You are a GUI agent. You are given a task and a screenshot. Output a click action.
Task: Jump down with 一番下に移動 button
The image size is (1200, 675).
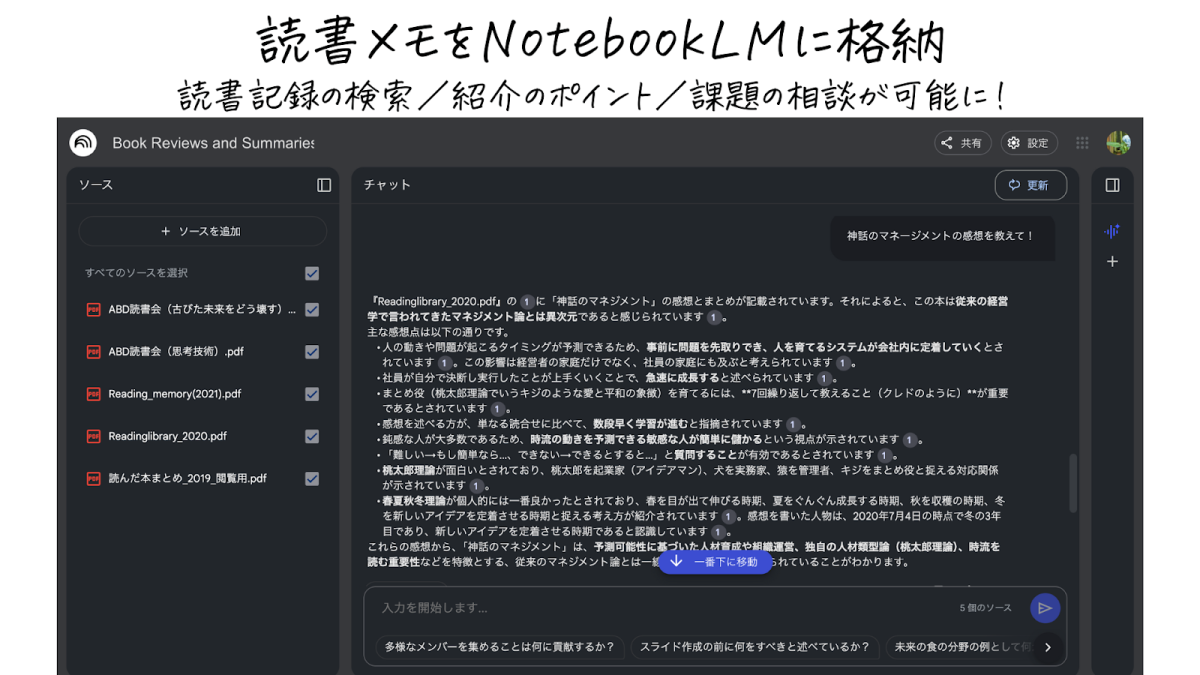[715, 562]
